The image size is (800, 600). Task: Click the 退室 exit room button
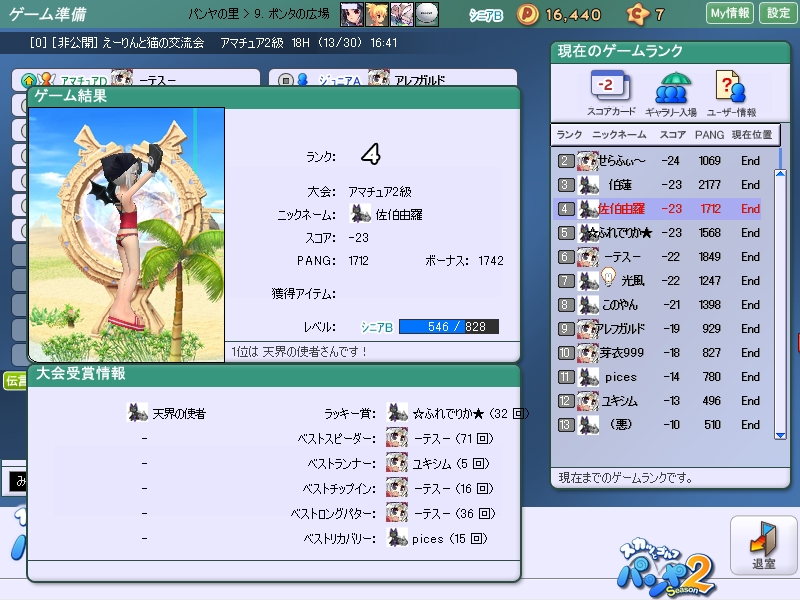pos(763,545)
